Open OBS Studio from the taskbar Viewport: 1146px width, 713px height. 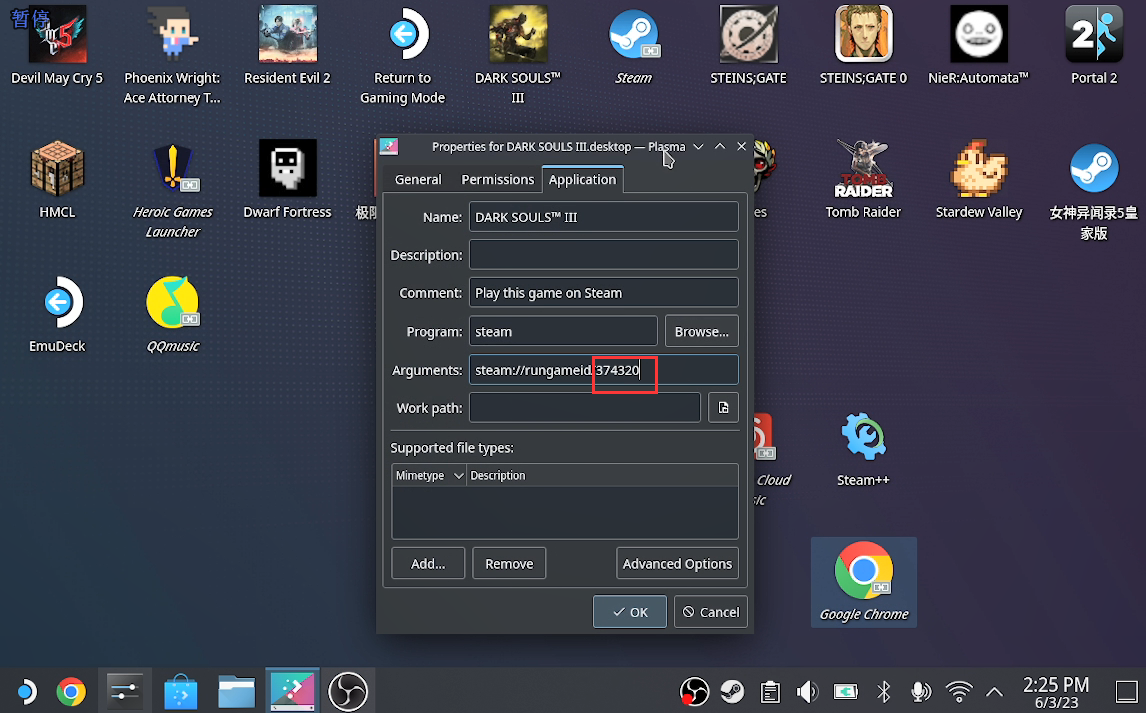pyautogui.click(x=347, y=691)
